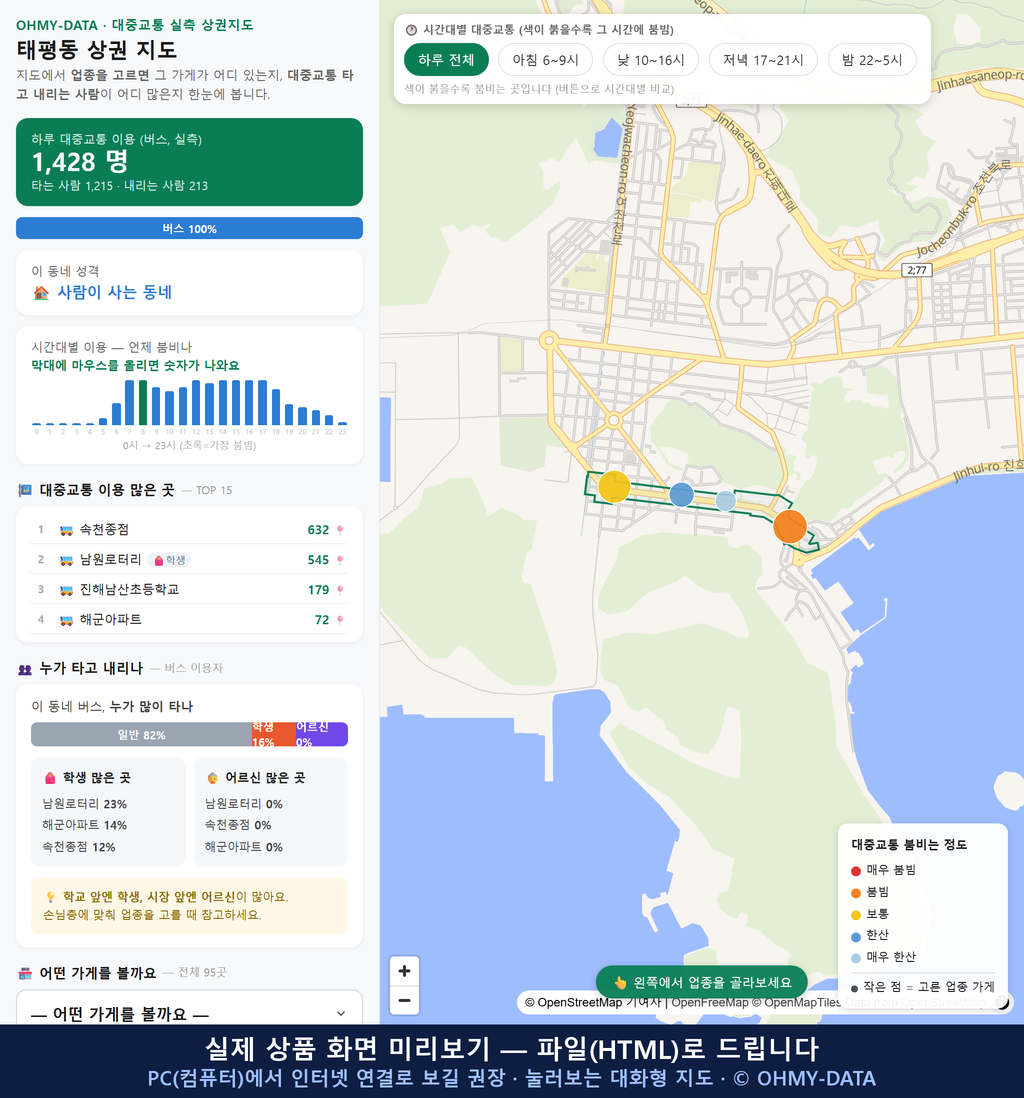Click the bus icon next to 진해남산초등학교
The height and width of the screenshot is (1098, 1024).
coord(67,590)
